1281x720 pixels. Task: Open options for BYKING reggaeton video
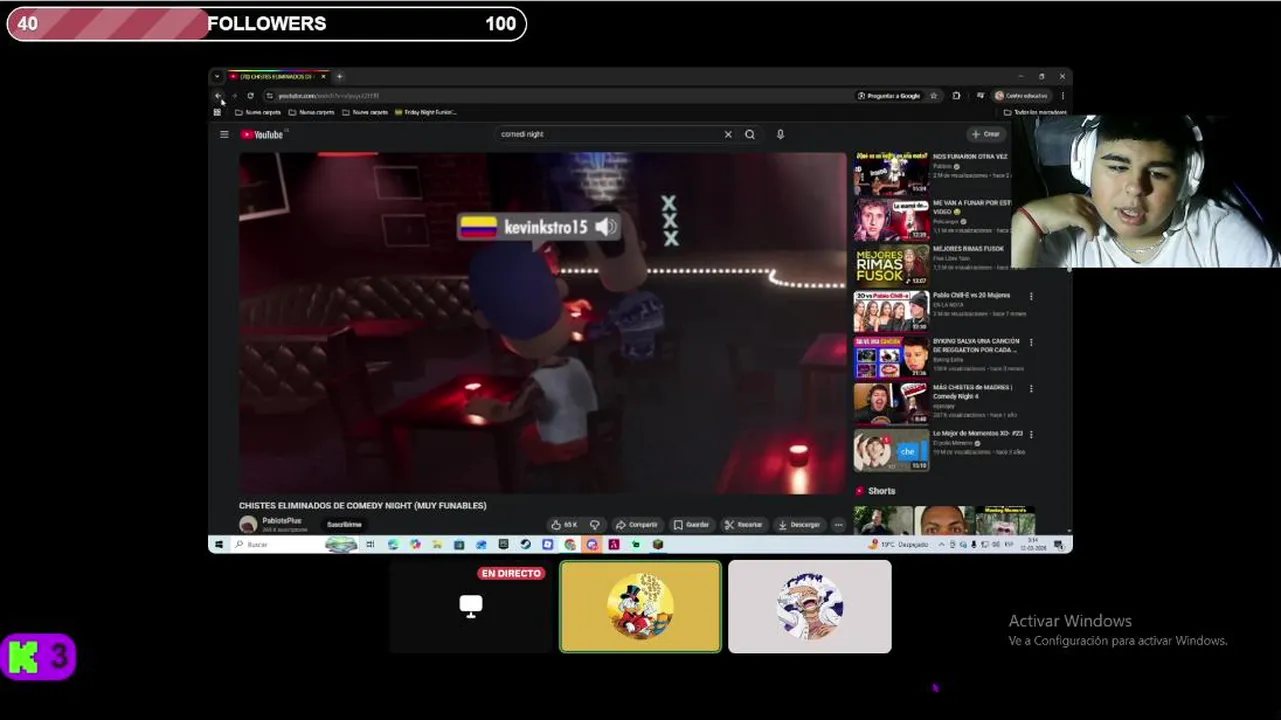point(1031,342)
